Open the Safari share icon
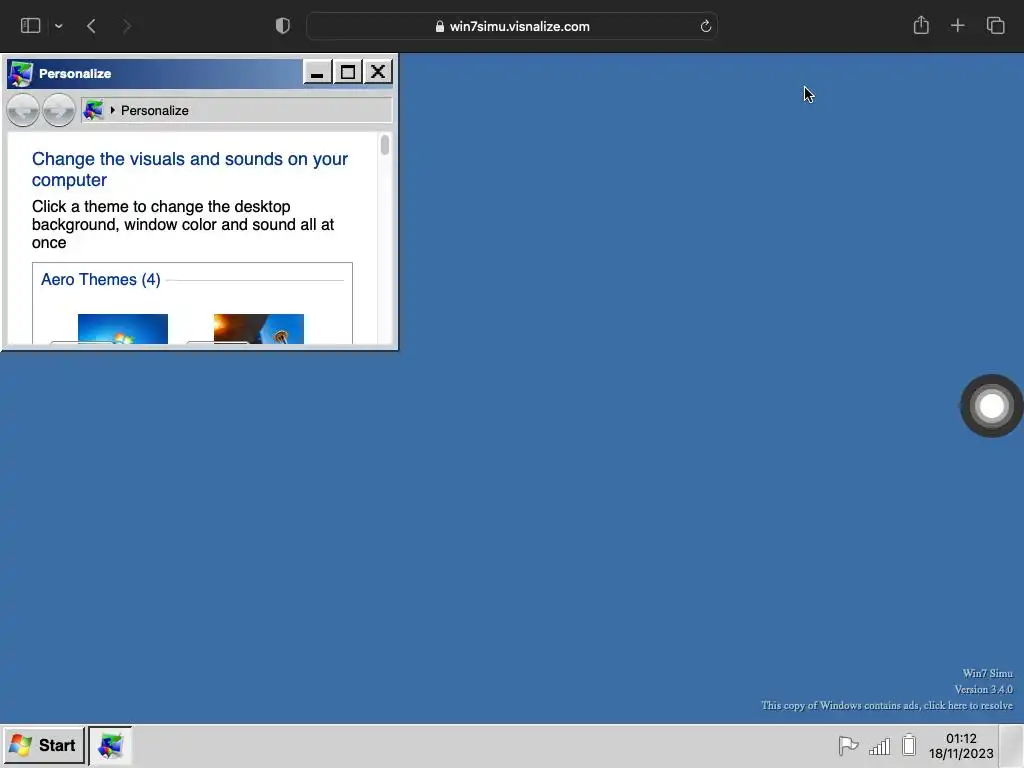This screenshot has width=1024, height=768. pyautogui.click(x=921, y=25)
